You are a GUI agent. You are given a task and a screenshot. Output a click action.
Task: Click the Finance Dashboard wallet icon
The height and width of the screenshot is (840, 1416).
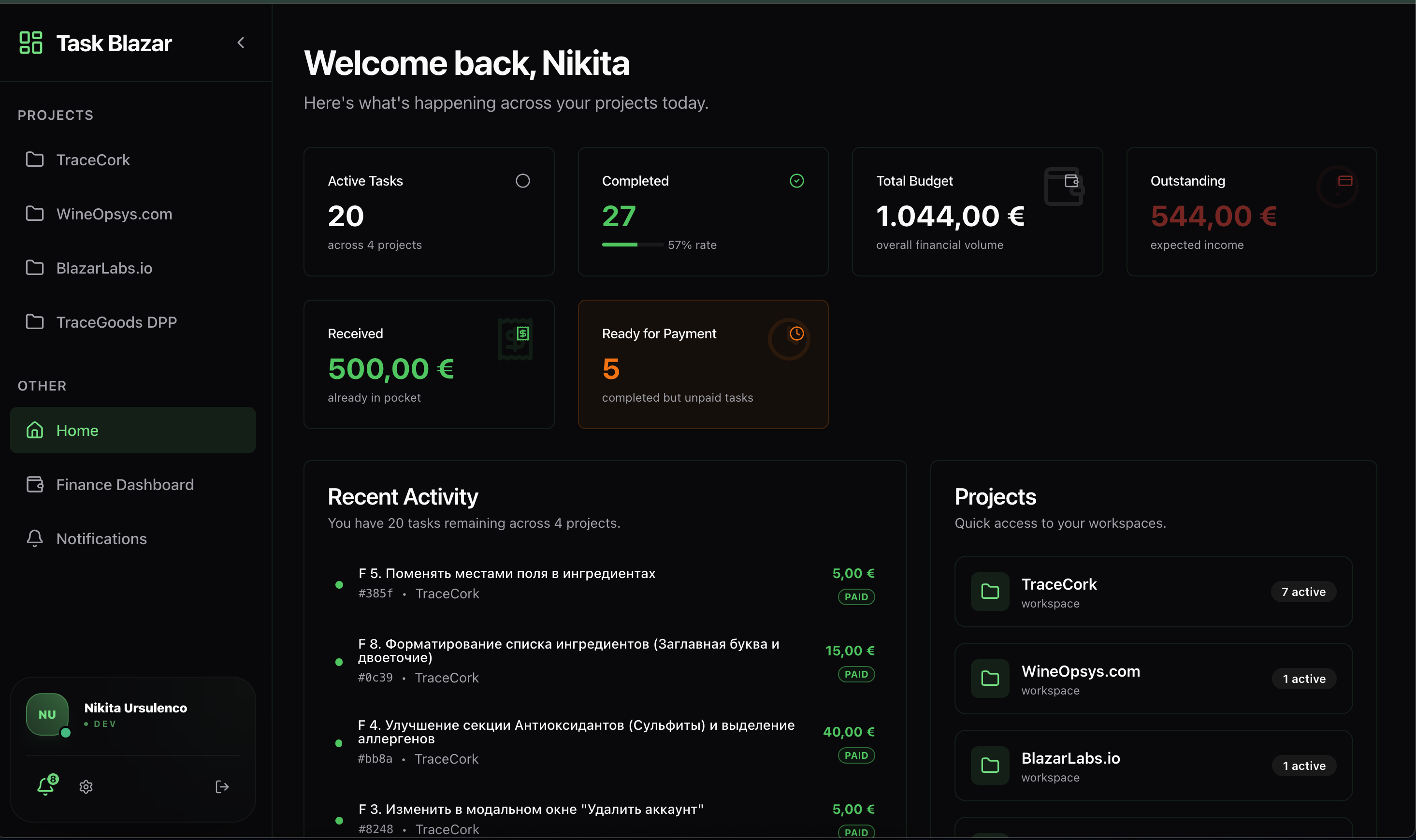coord(34,485)
